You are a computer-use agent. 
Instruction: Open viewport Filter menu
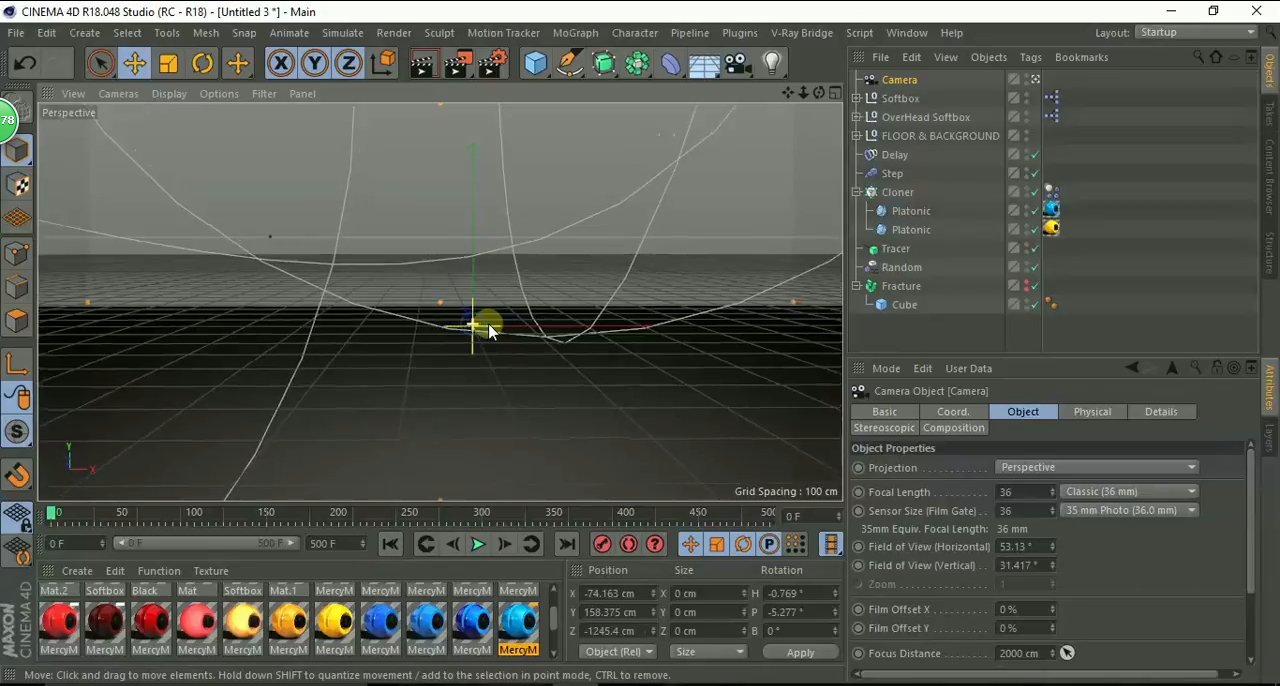[x=264, y=94]
